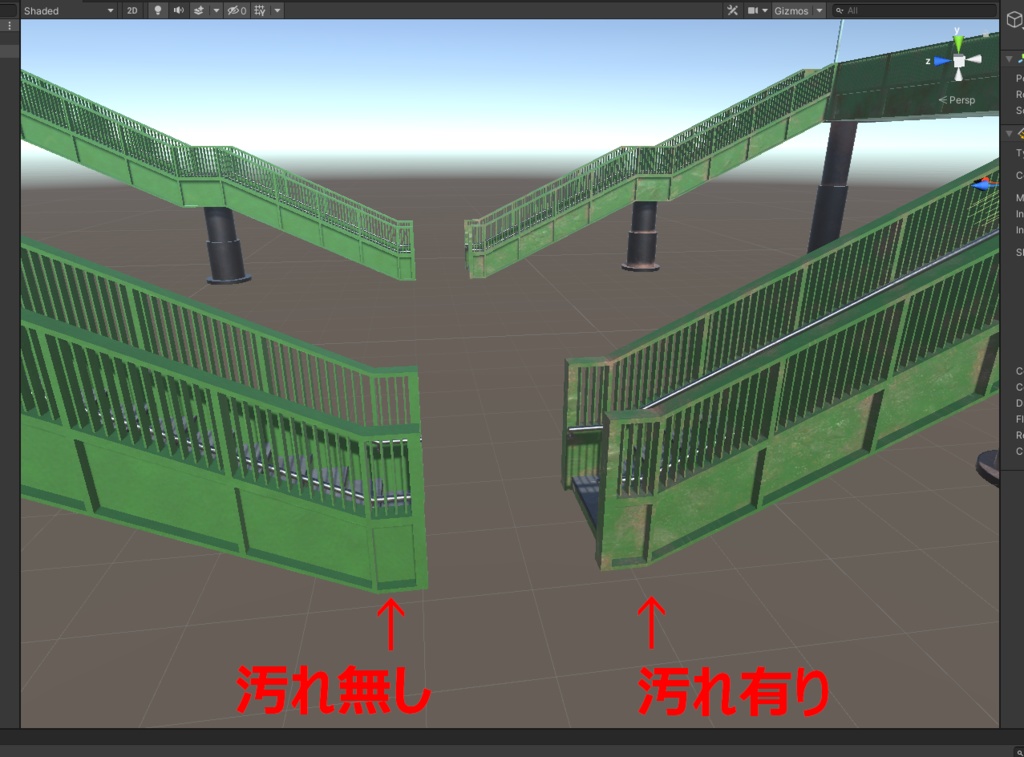Toggle 2D view mode
The image size is (1024, 757).
130,10
